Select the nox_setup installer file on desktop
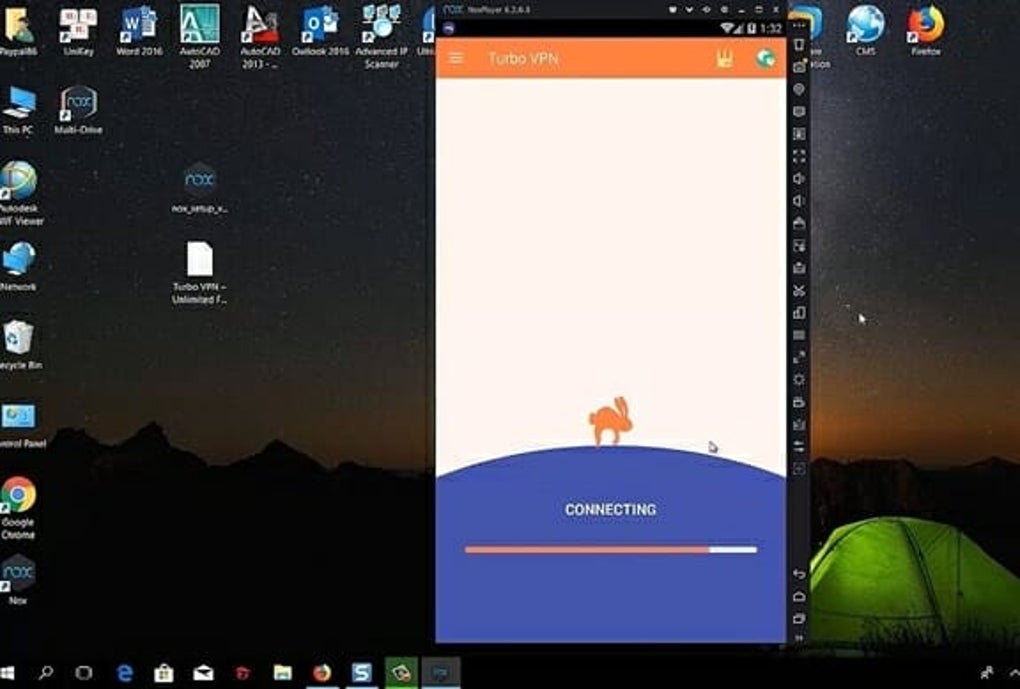 [199, 187]
